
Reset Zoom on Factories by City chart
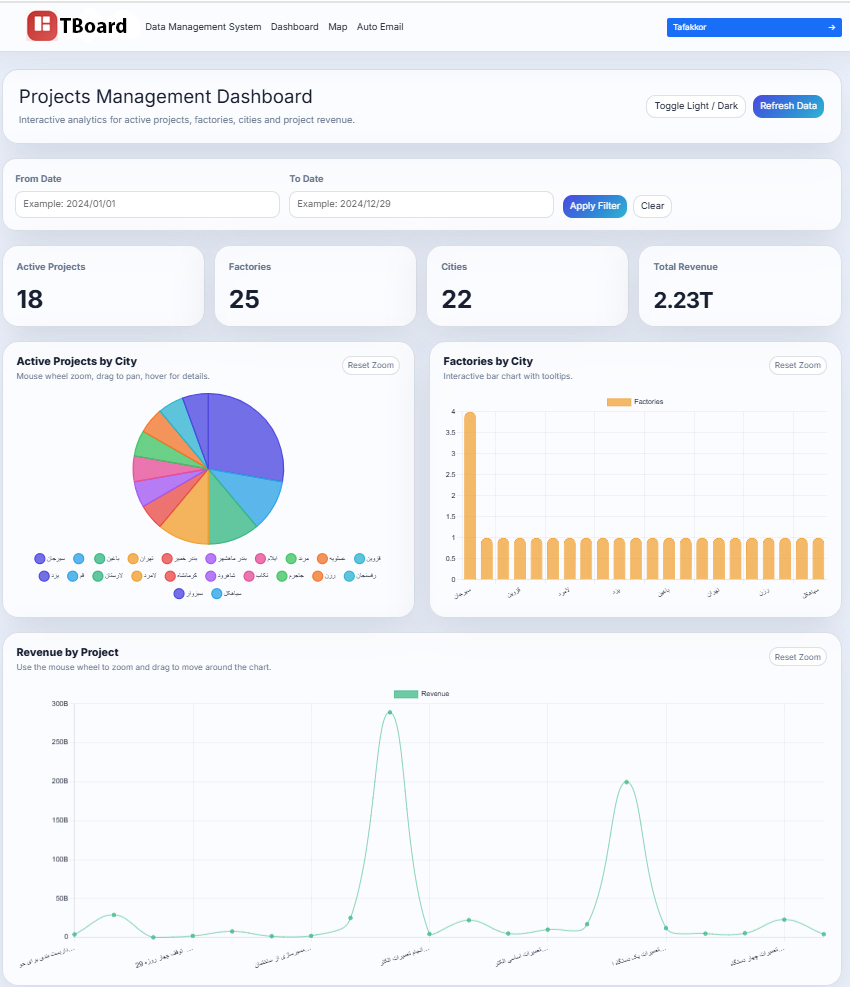798,365
